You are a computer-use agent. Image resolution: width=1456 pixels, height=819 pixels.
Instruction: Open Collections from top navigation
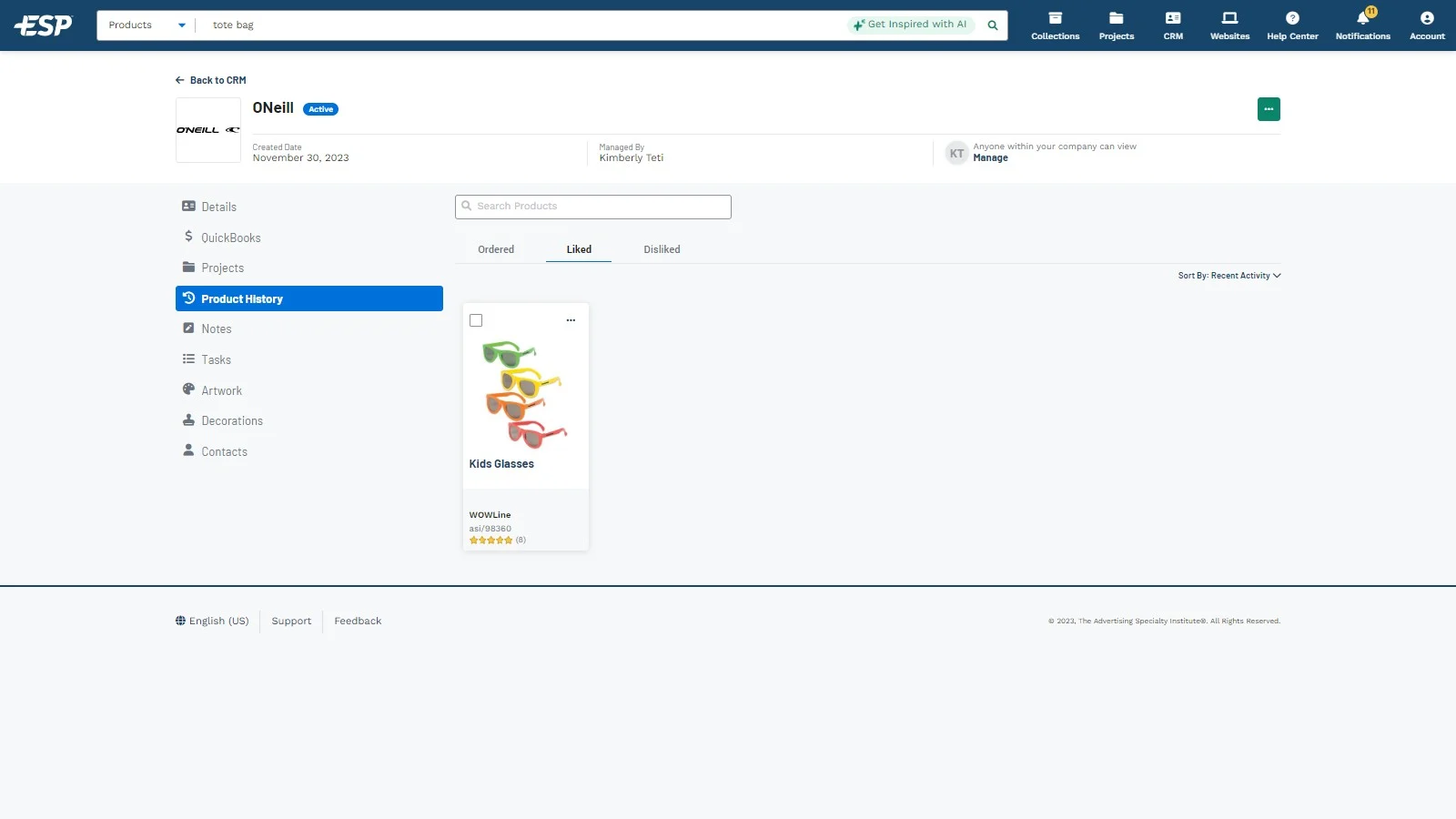[x=1055, y=25]
